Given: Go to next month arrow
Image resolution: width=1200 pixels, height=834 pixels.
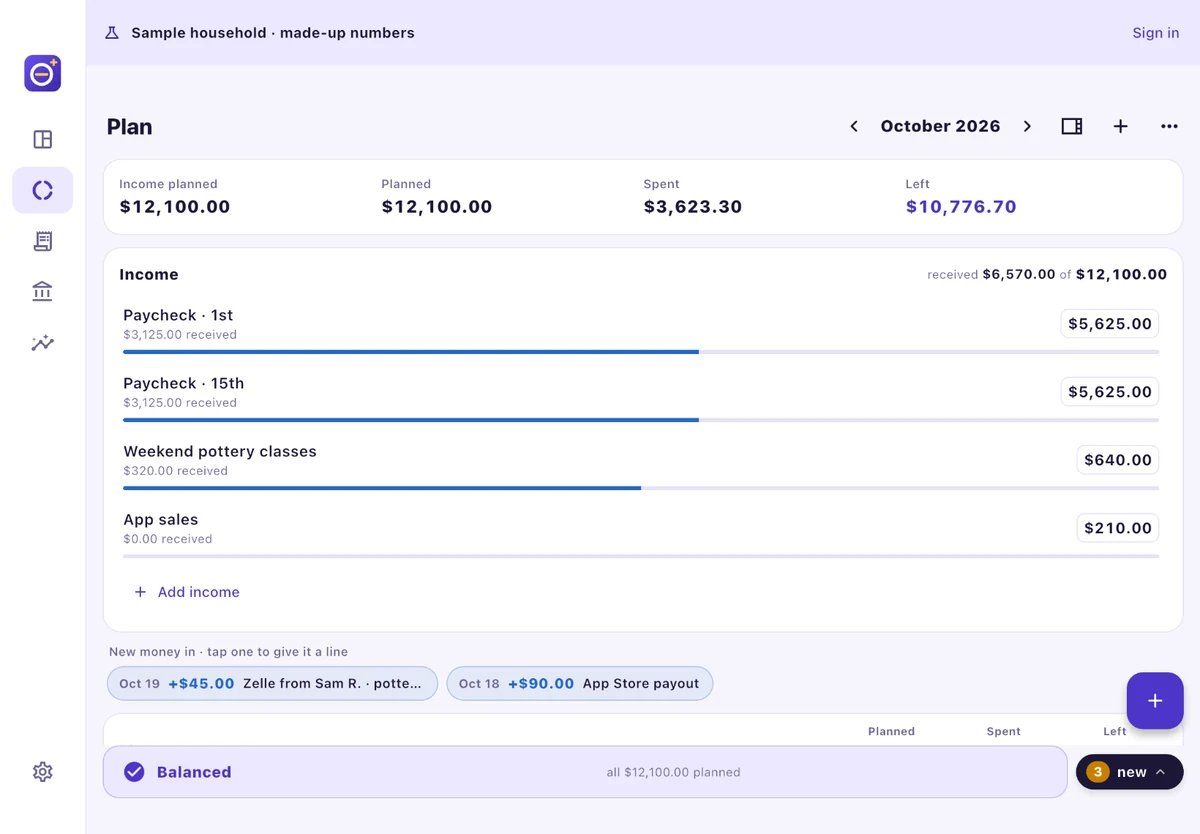Looking at the screenshot, I should (1027, 126).
